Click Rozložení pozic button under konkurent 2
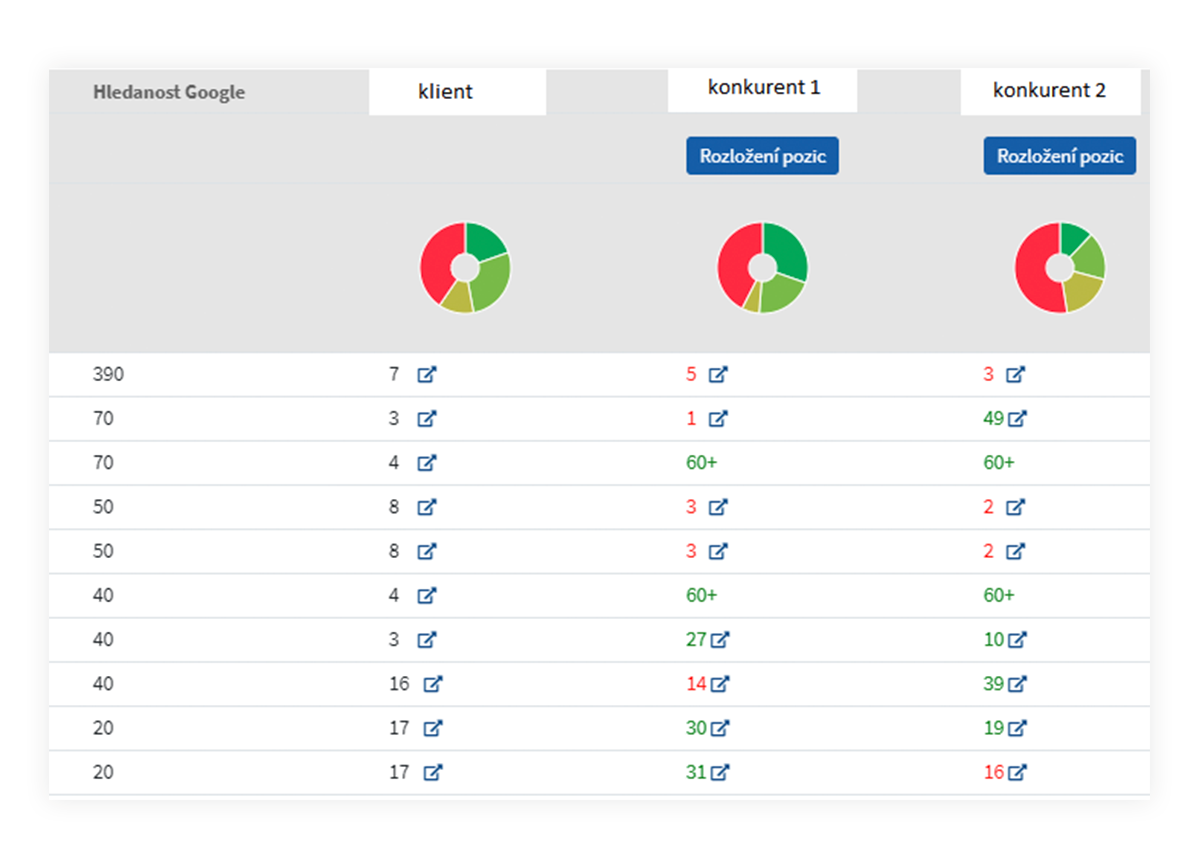This screenshot has height=862, width=1200. pyautogui.click(x=1060, y=156)
